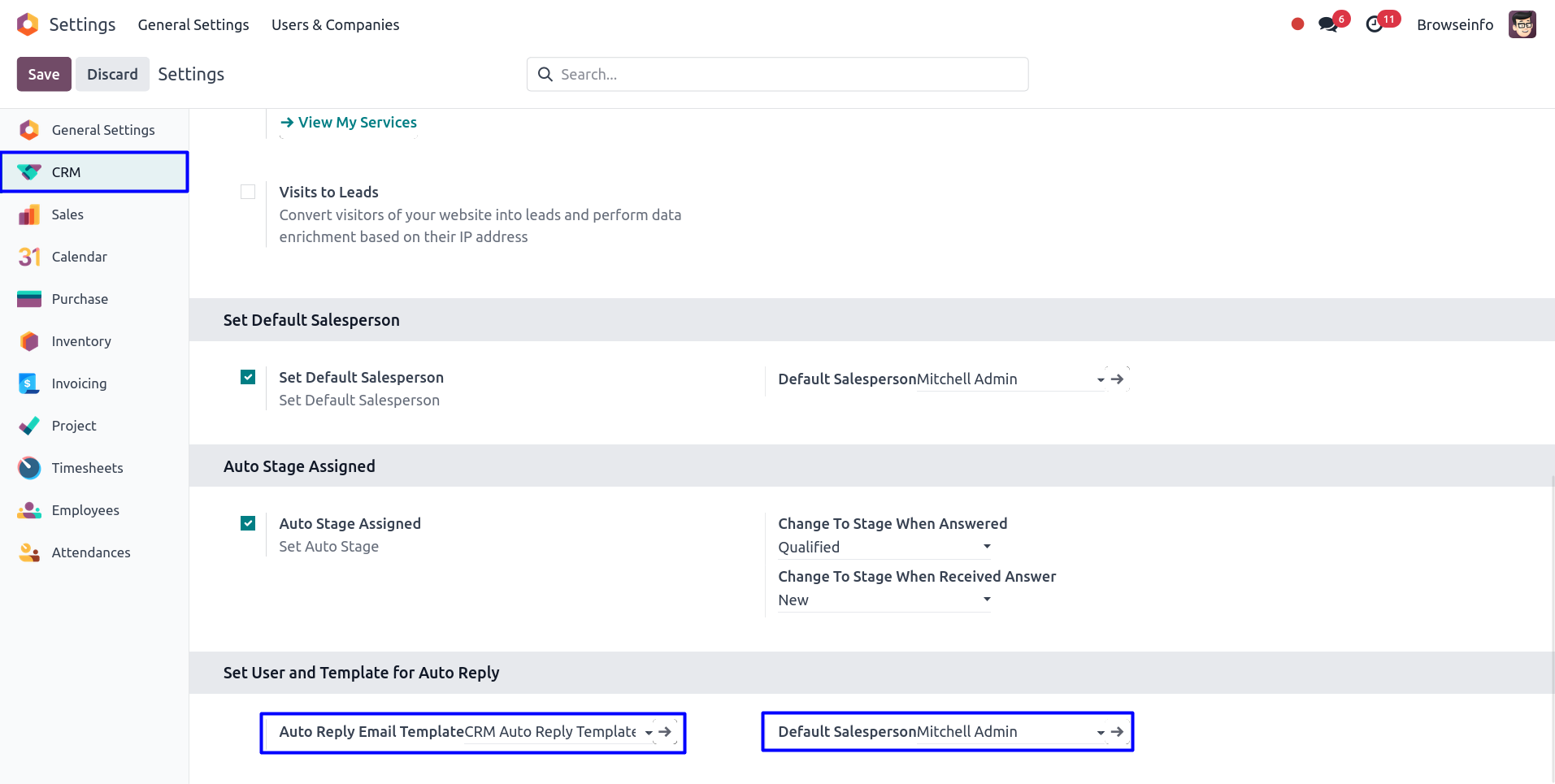Open Inventory settings in the sidebar
1555x784 pixels.
(x=81, y=341)
